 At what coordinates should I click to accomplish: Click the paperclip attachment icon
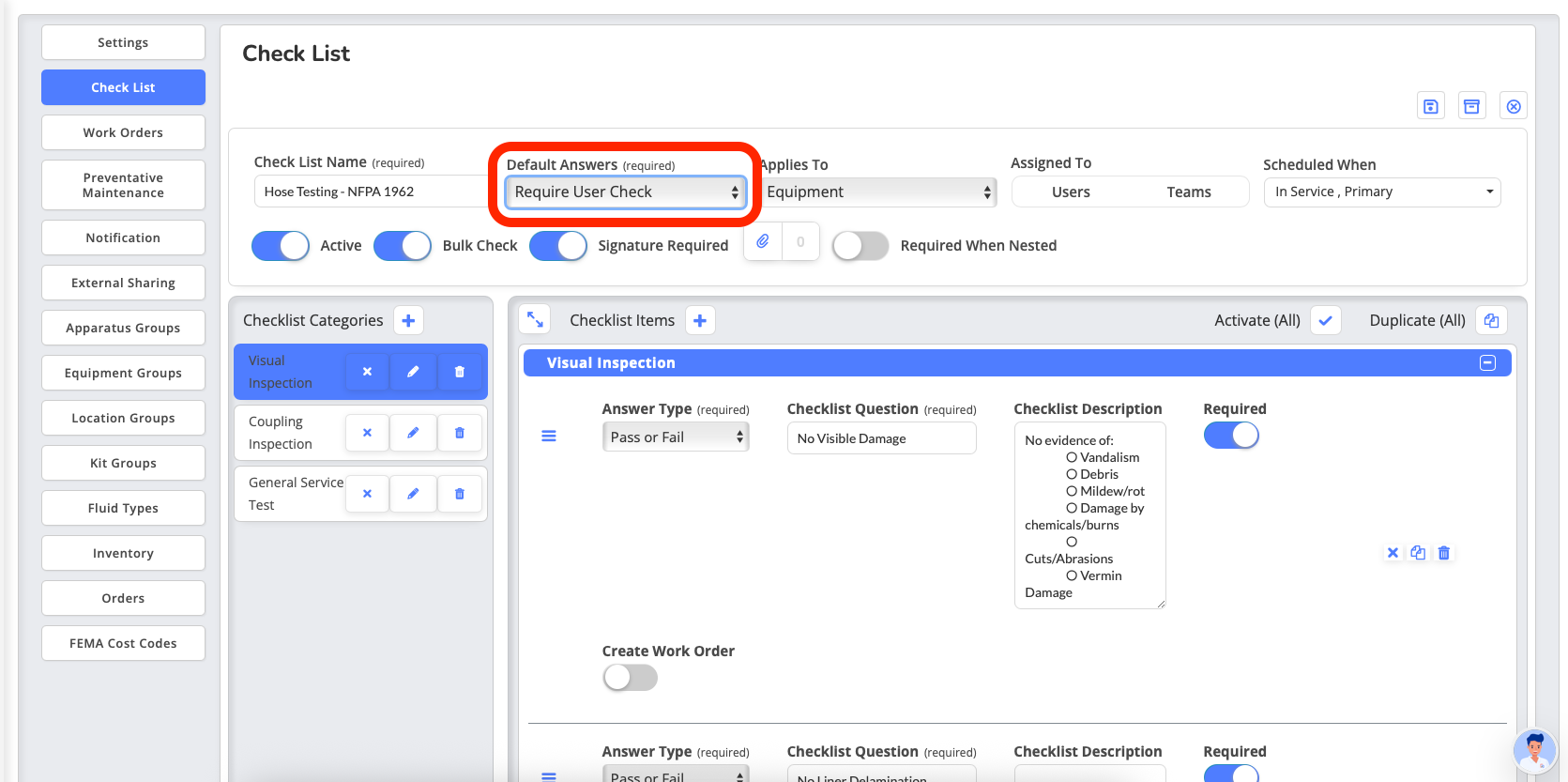763,242
